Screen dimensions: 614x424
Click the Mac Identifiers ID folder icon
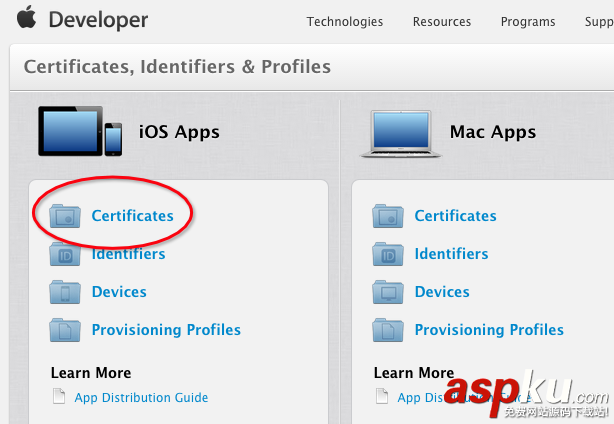[x=388, y=254]
